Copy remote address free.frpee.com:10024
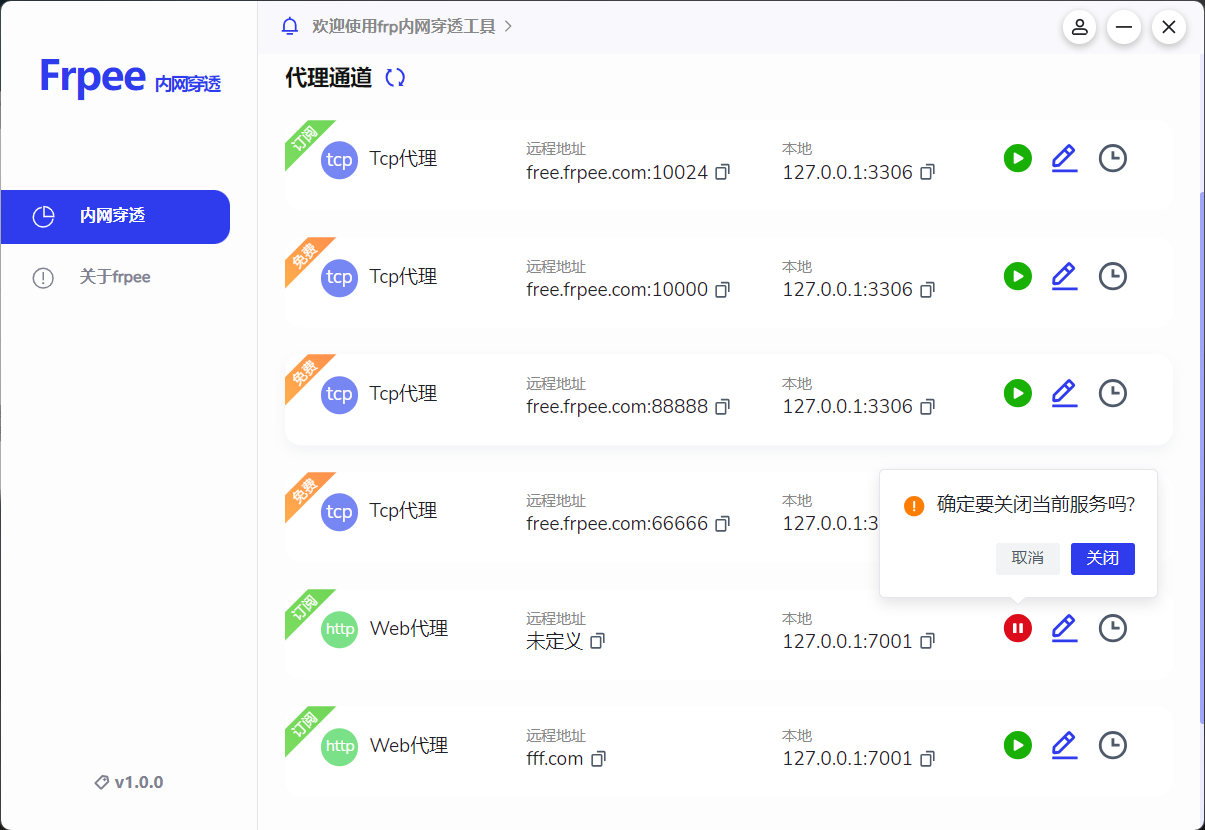This screenshot has width=1205, height=830. (x=722, y=172)
